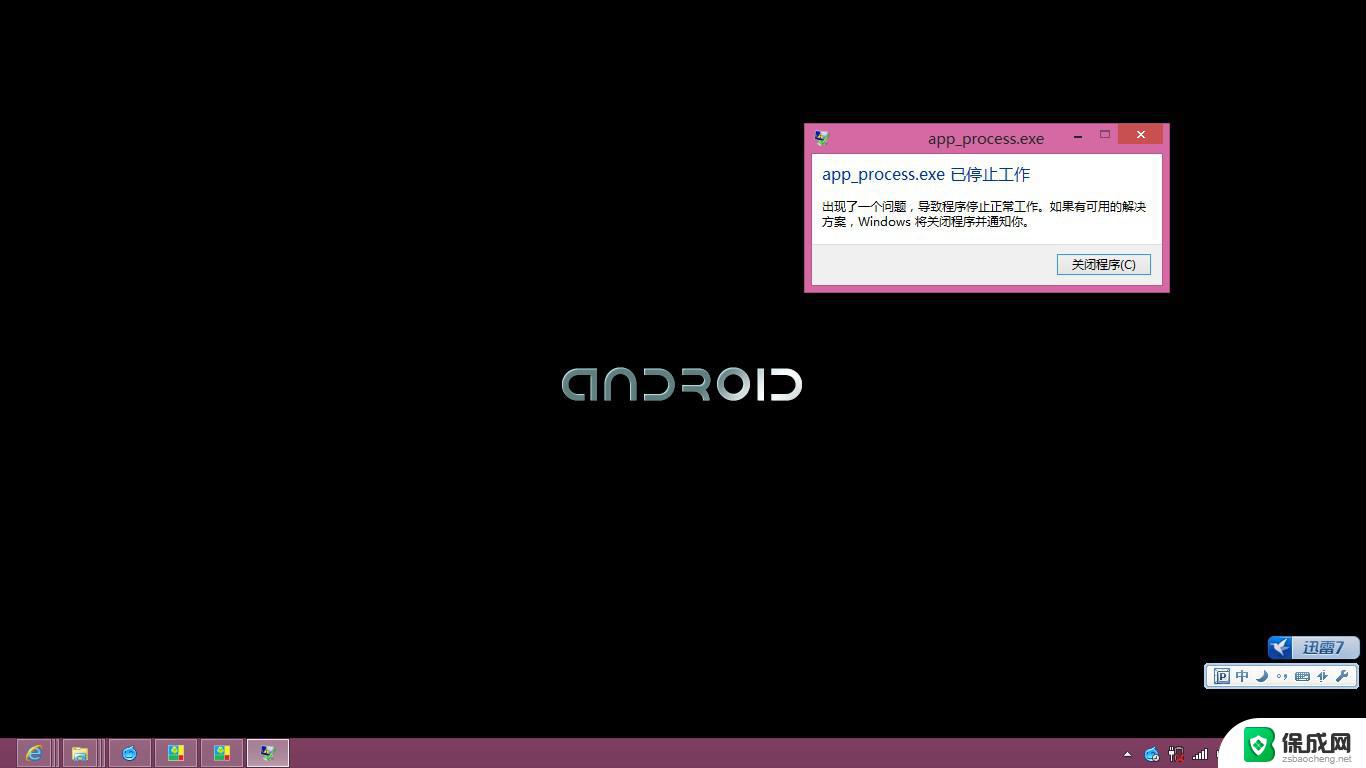
Task: Switch to the app_process.exe taskbar button
Action: click(267, 753)
